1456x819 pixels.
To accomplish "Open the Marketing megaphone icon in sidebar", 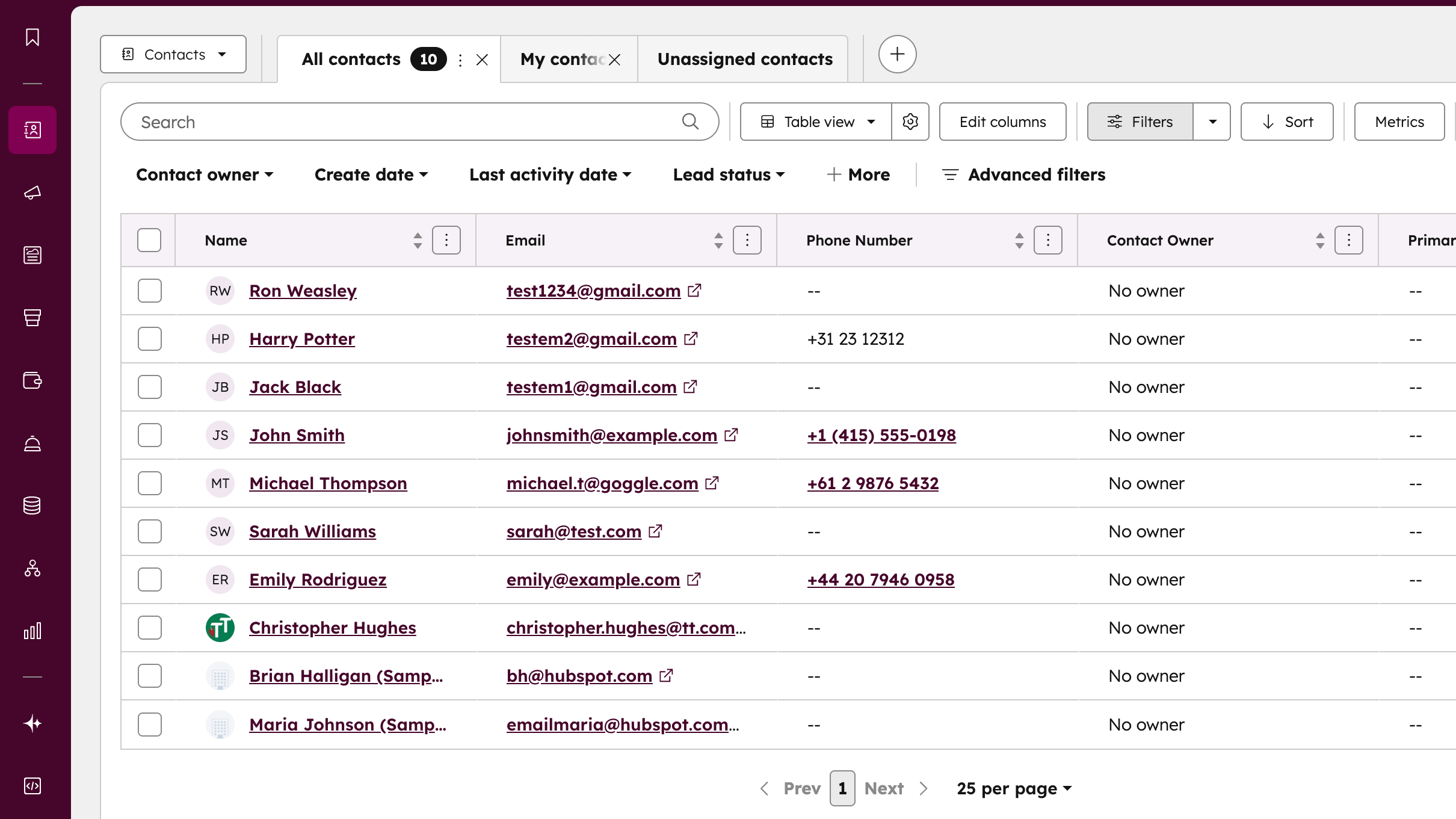I will coord(32,193).
